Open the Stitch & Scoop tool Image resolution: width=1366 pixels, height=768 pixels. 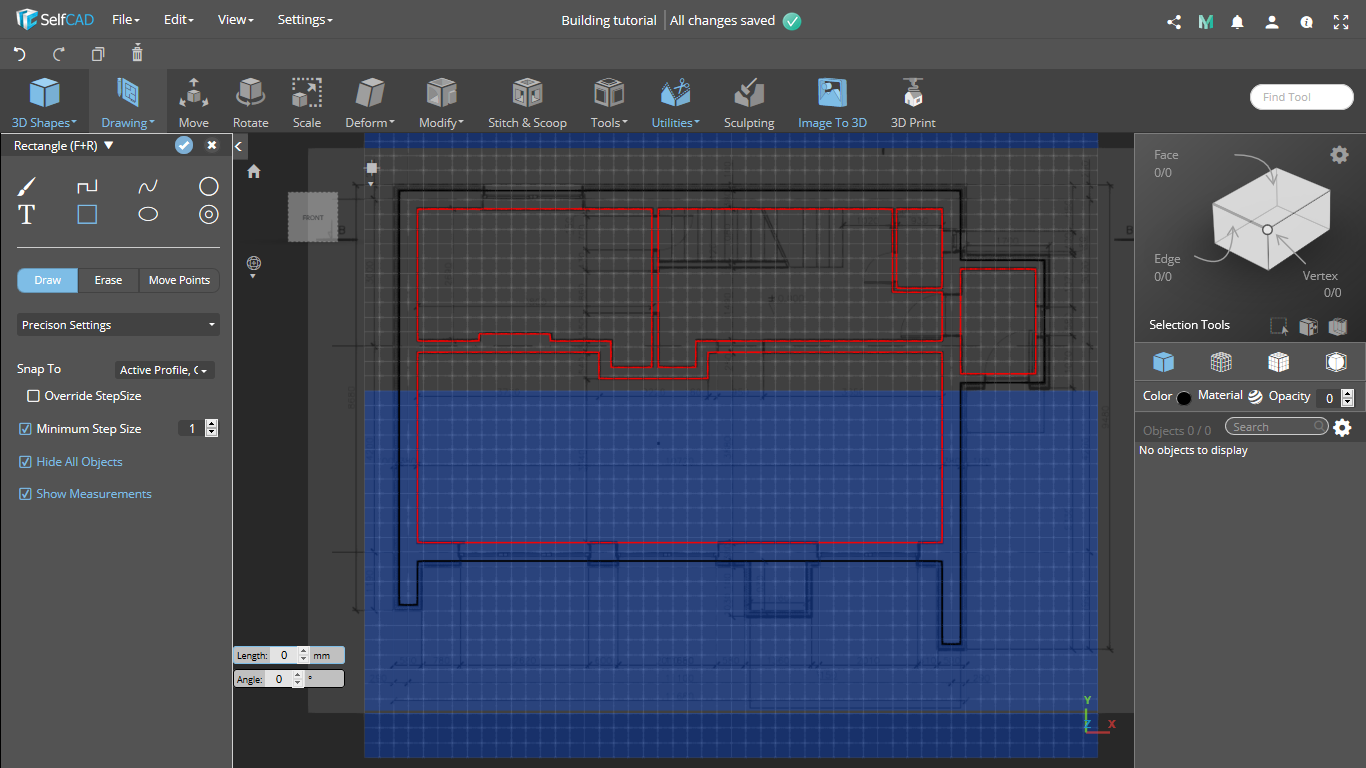527,103
